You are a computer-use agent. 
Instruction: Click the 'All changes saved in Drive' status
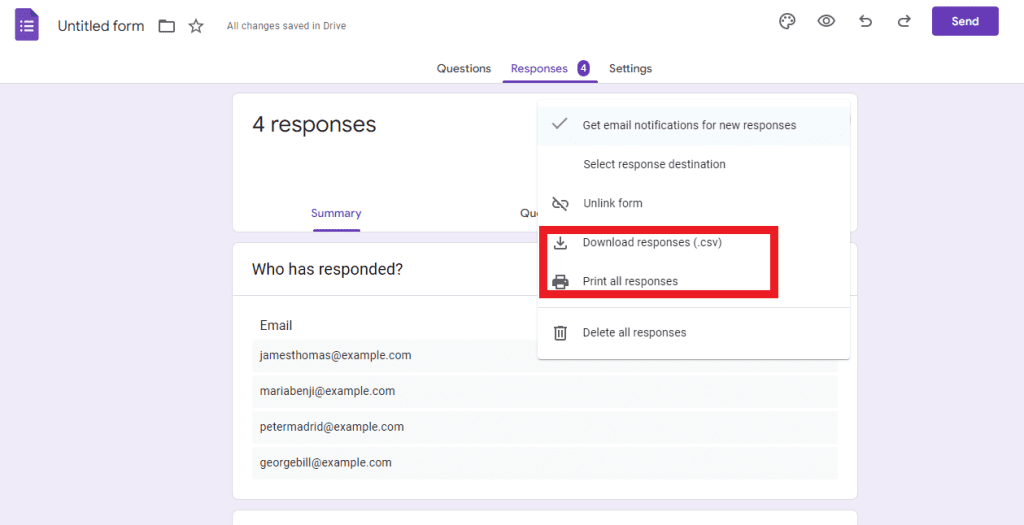(x=286, y=26)
